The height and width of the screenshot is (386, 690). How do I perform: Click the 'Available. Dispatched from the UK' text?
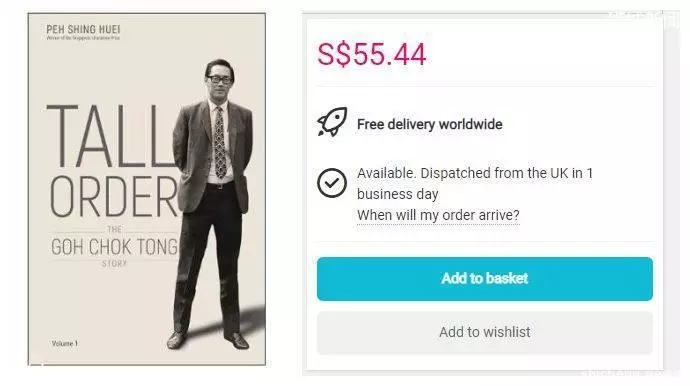click(x=475, y=173)
